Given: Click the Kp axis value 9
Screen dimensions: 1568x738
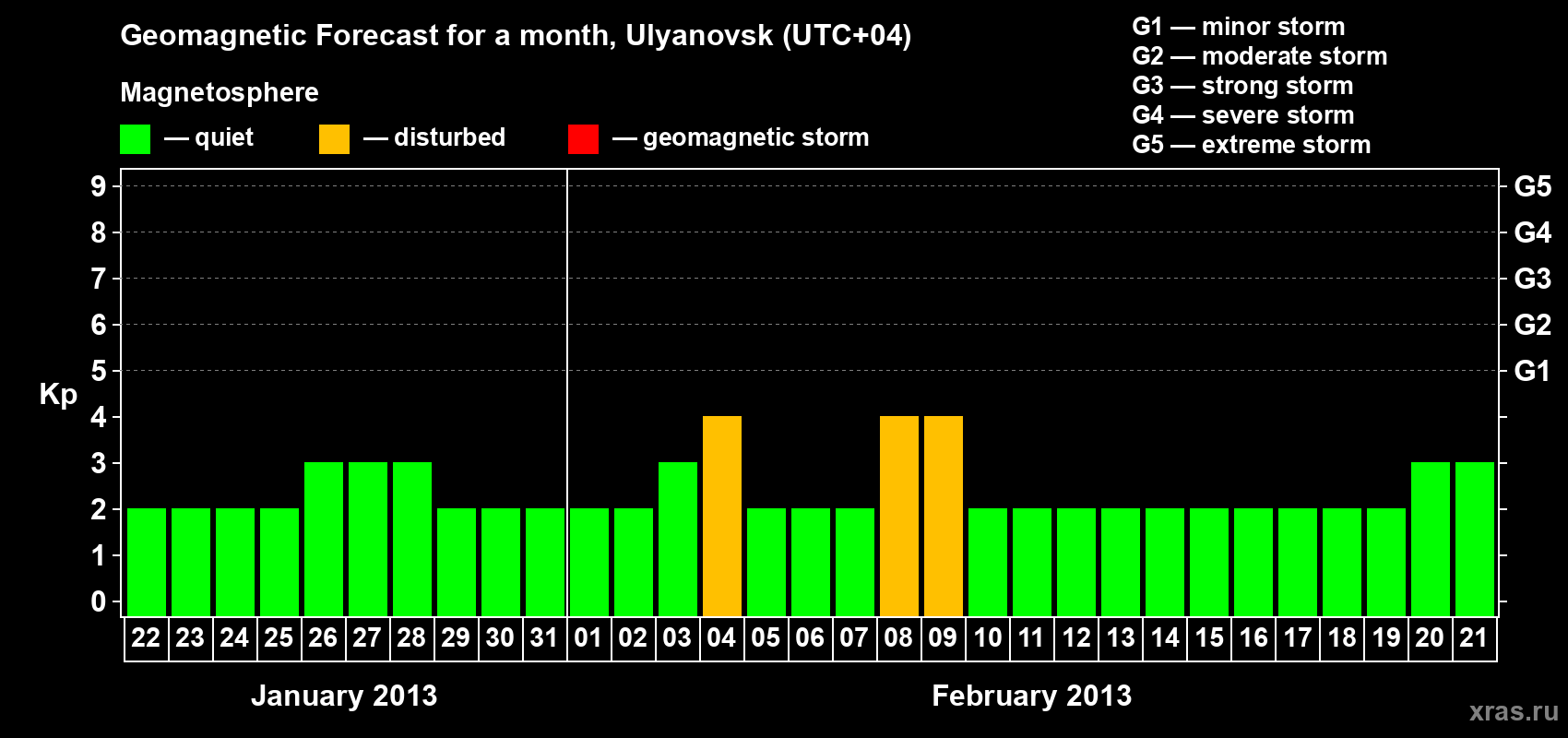Looking at the screenshot, I should (x=99, y=186).
